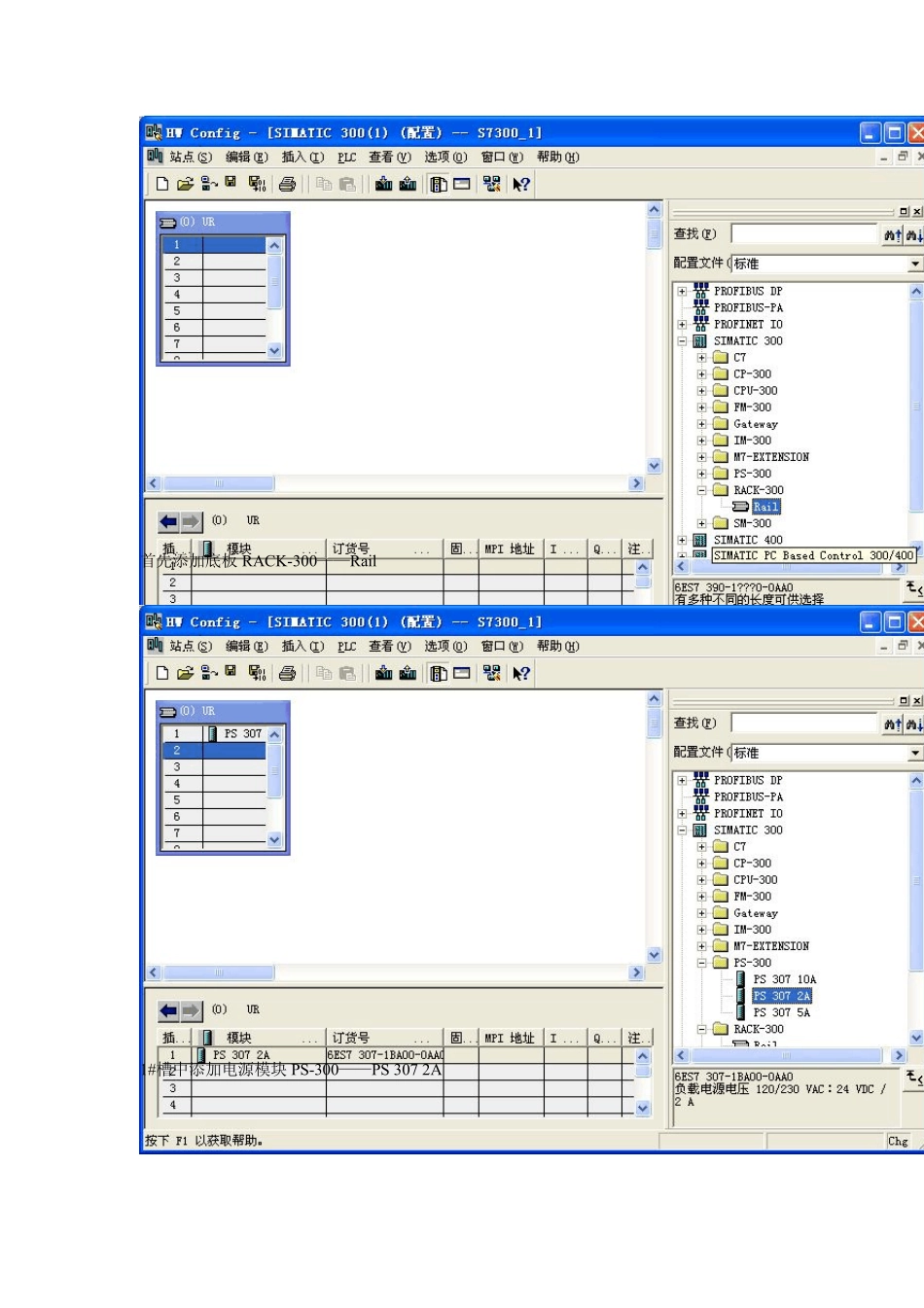Click 查找 search field in lower catalog

(804, 724)
